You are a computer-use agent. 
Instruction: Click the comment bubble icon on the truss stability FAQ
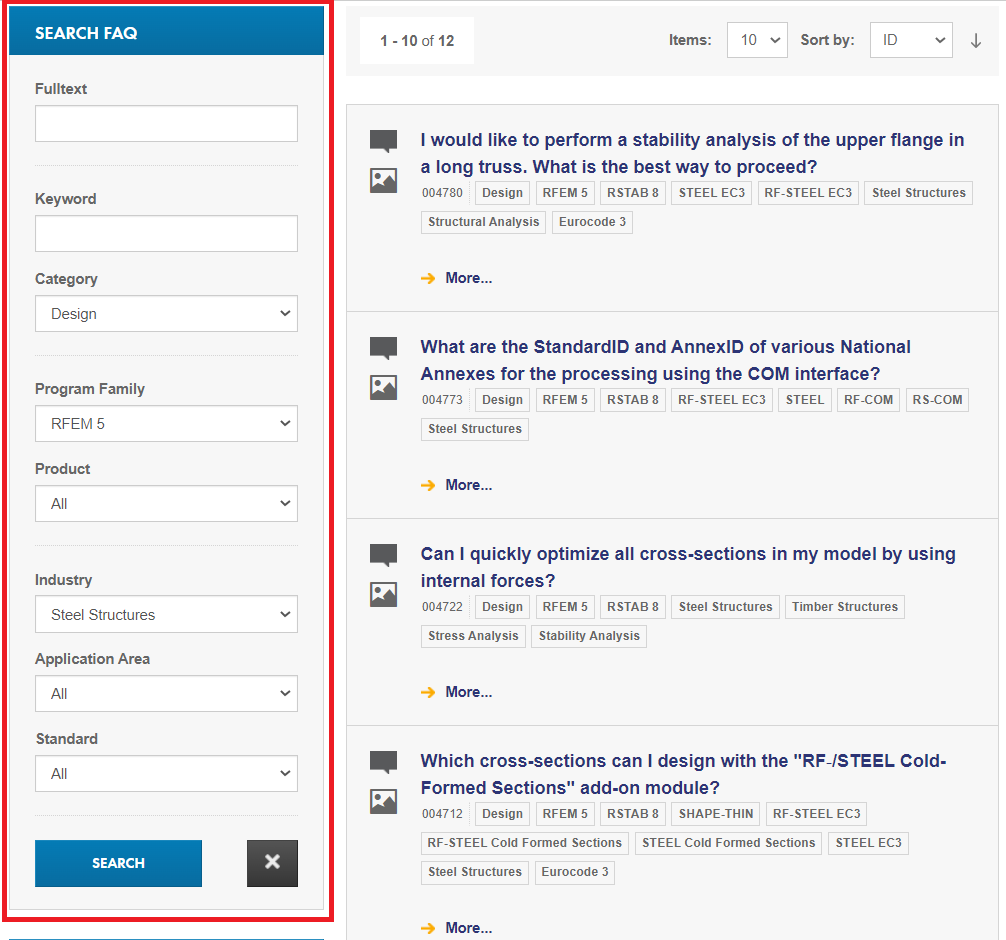383,141
